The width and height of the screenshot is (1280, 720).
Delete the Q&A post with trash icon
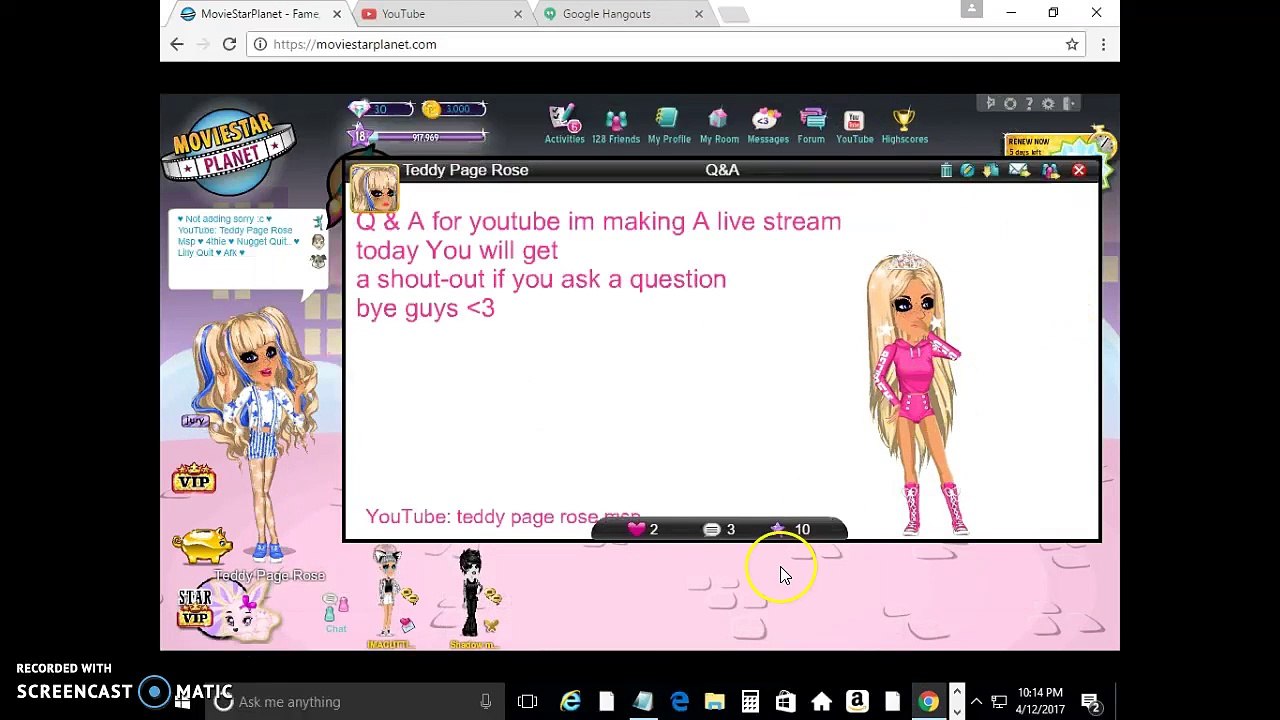[x=946, y=171]
